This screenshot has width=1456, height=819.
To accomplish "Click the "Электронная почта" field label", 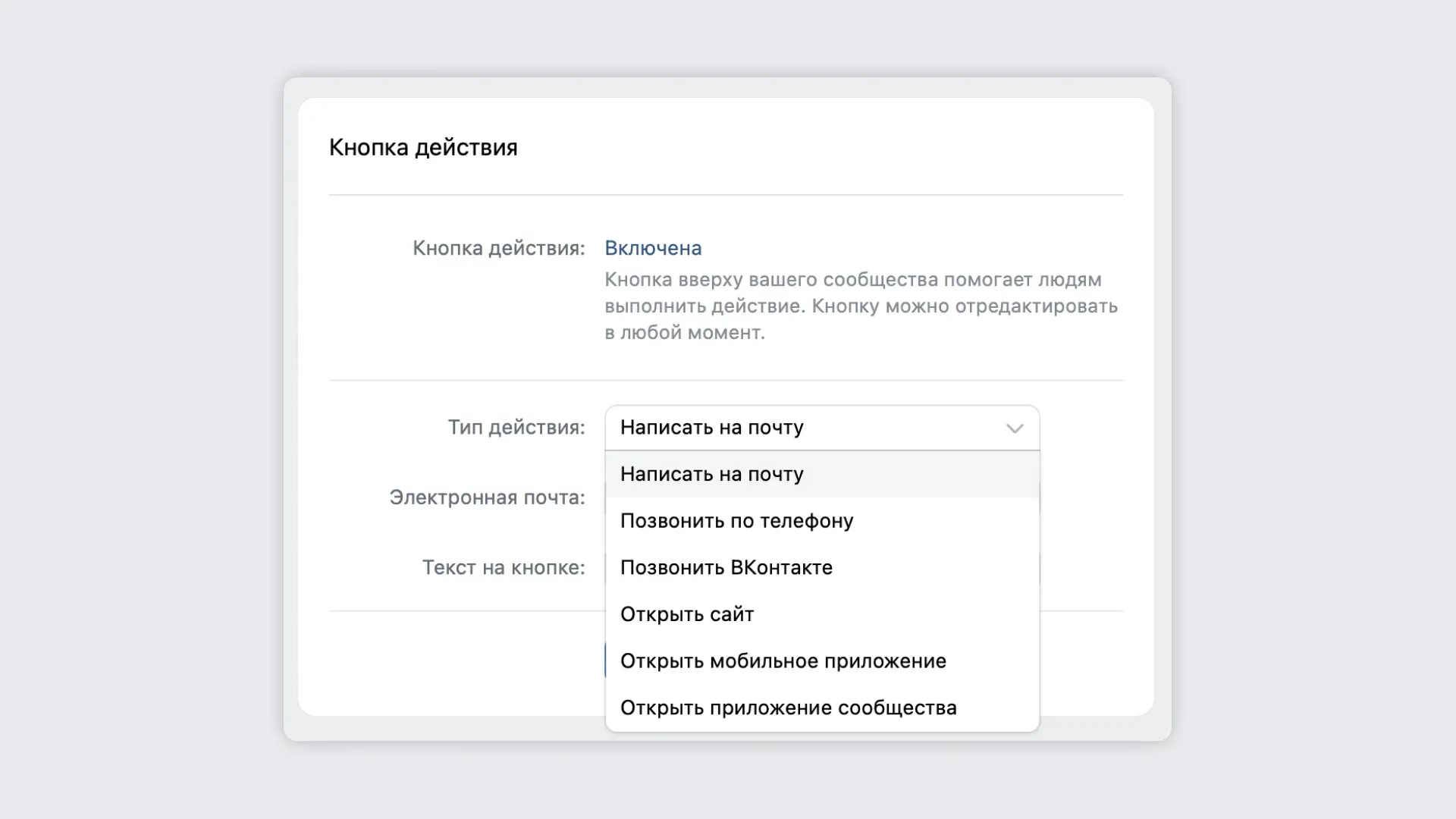I will (x=486, y=498).
